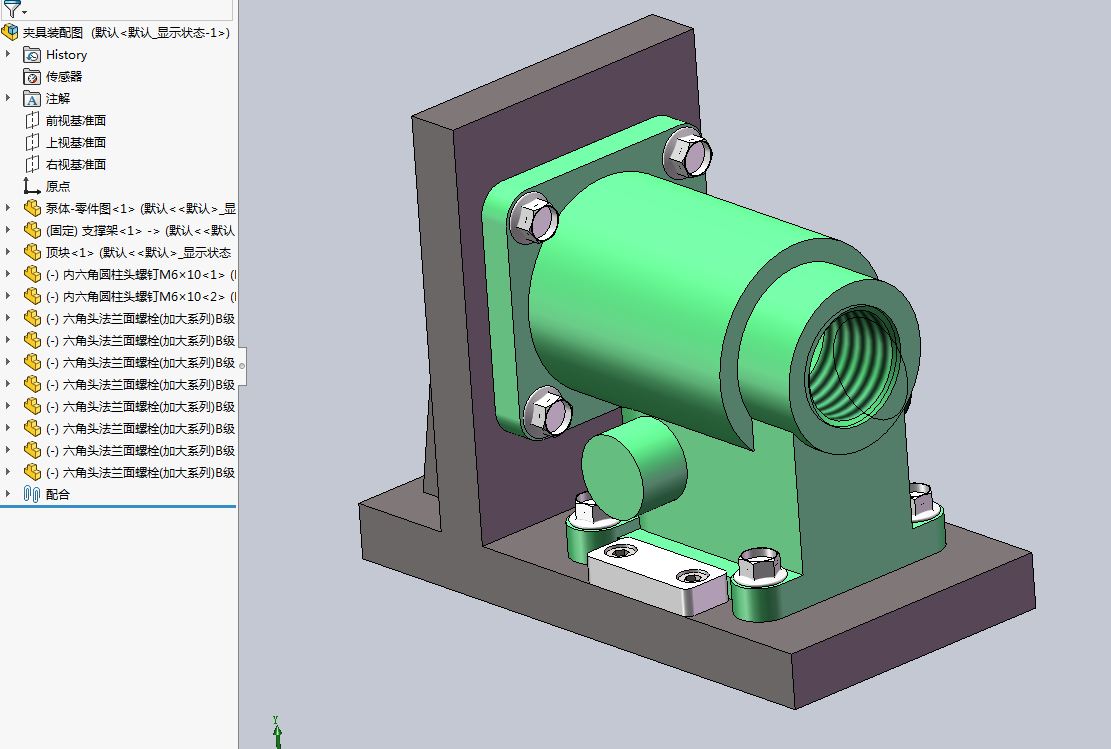This screenshot has width=1111, height=749.
Task: Click the feature tree filter funnel icon
Action: [x=11, y=9]
